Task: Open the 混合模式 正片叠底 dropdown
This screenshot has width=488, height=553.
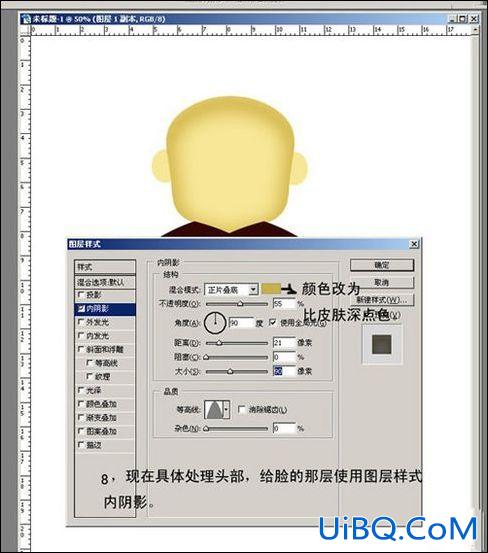Action: pos(231,290)
